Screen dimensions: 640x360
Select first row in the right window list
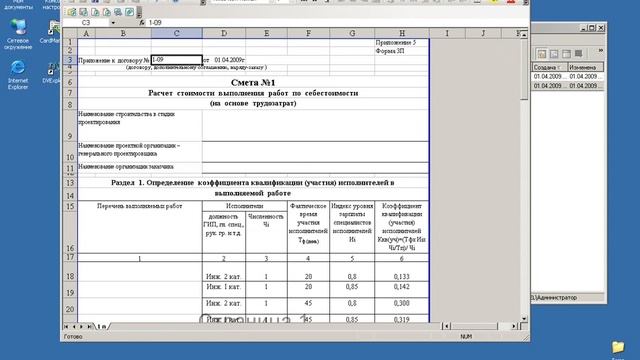click(x=568, y=77)
